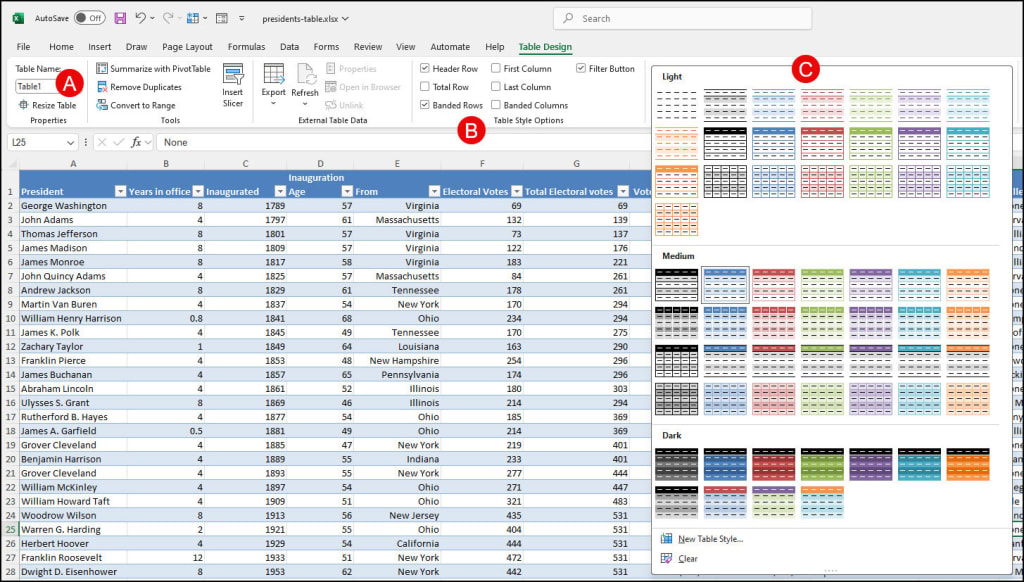
Task: Open Summarize with PivotTable
Action: 155,68
